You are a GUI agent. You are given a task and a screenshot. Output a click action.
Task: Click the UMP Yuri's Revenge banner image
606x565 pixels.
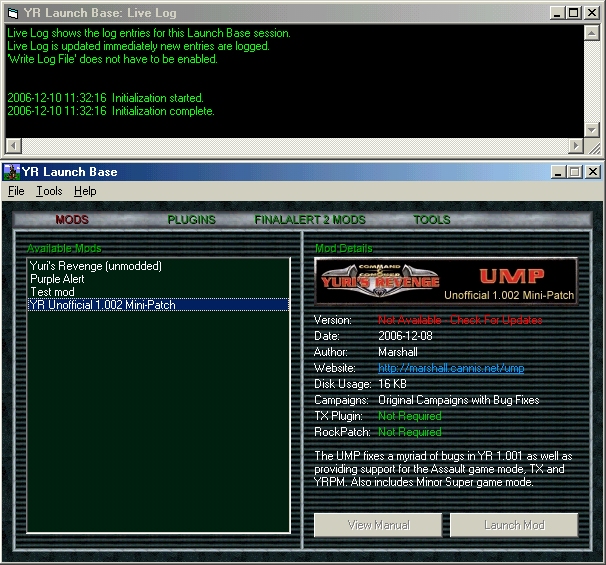click(x=445, y=281)
